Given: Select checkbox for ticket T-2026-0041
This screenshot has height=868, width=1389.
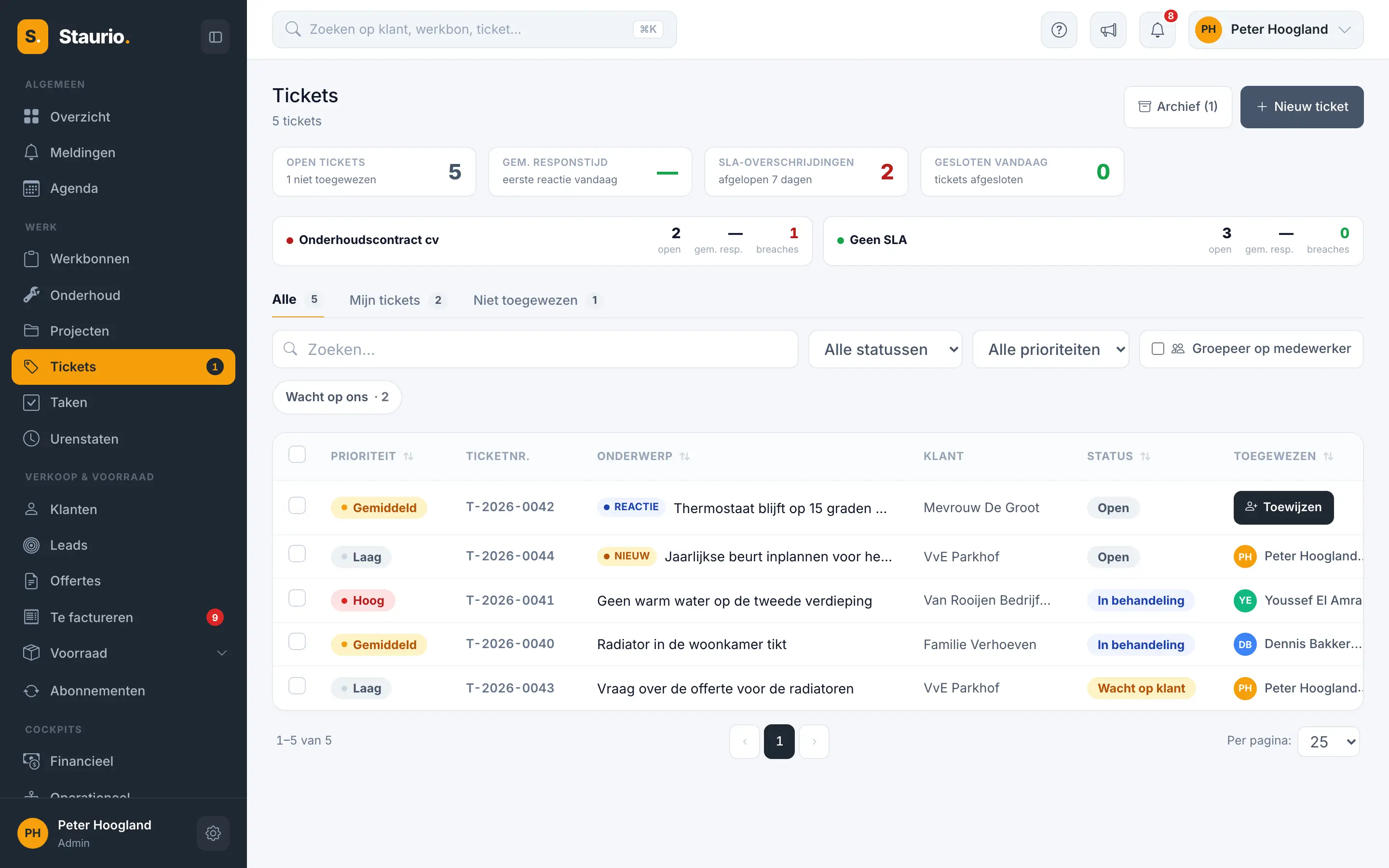Looking at the screenshot, I should pos(297,598).
